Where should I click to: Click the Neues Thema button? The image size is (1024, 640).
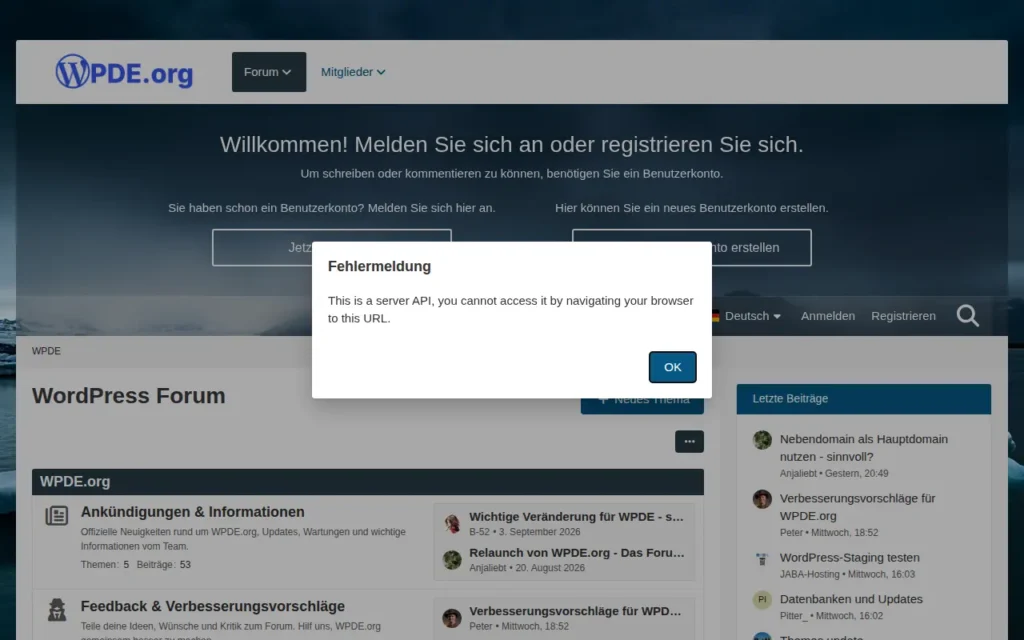point(642,404)
